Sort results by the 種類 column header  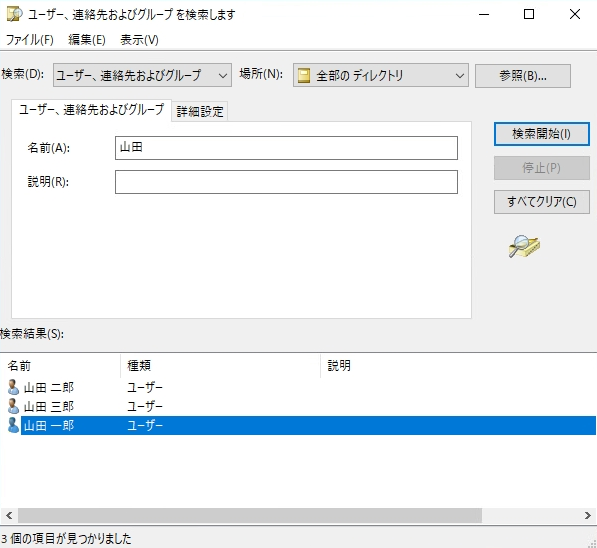220,366
